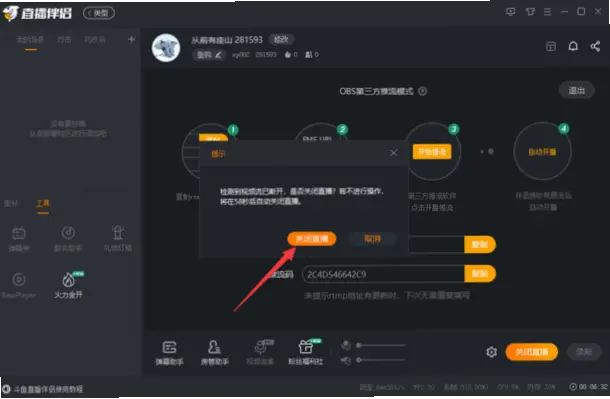This screenshot has height=399, width=610.
Task: Open the tutorial link in status bar
Action: 43,389
